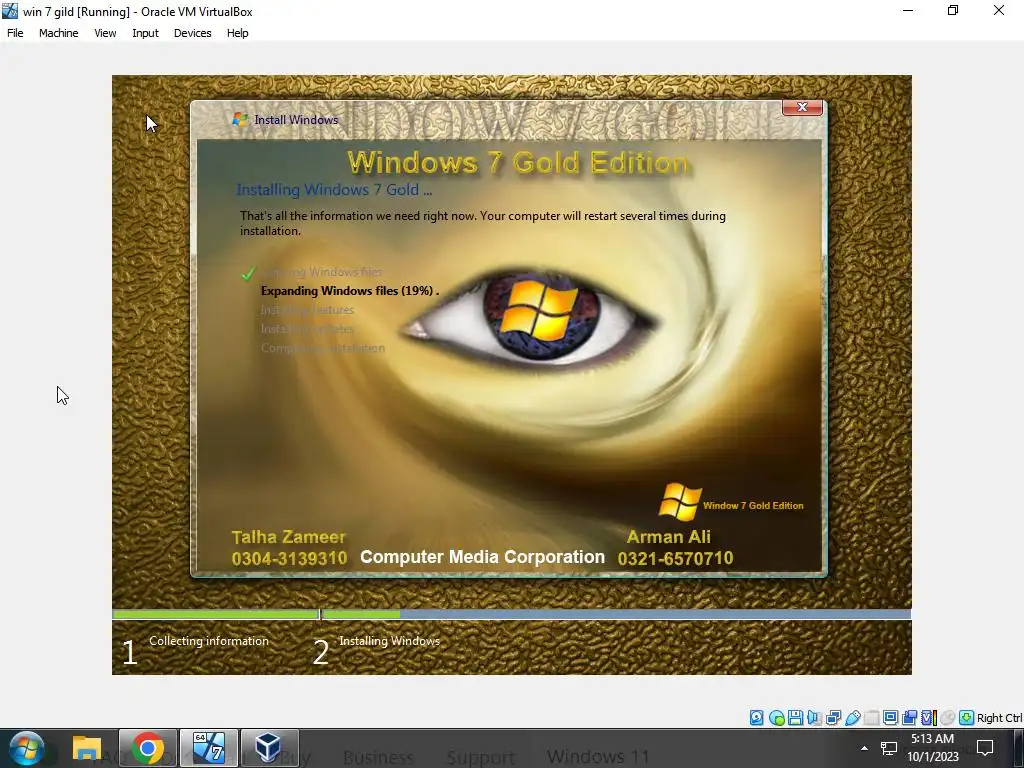The width and height of the screenshot is (1024, 768).
Task: Restore down the VirtualBox window
Action: click(953, 10)
